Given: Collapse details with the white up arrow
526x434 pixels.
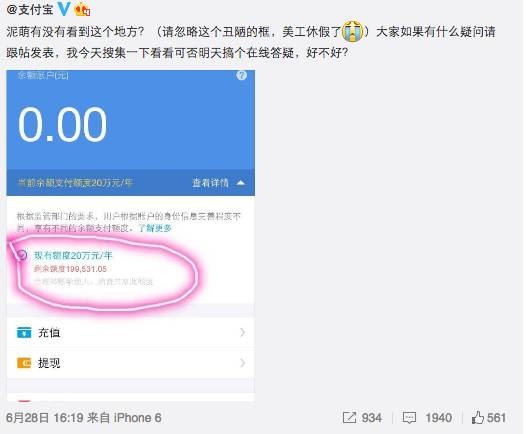Looking at the screenshot, I should (x=241, y=183).
